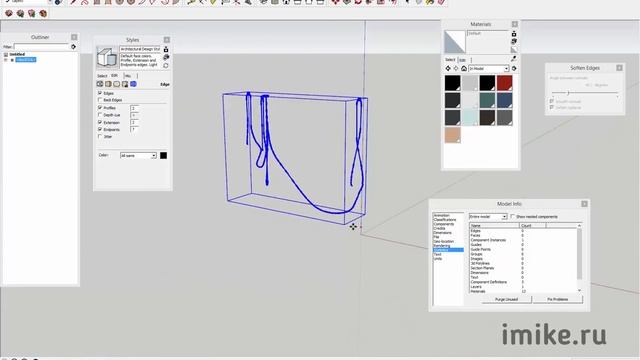
Task: Pick the Sample Paint eyedropper in Materials
Action: tap(513, 60)
